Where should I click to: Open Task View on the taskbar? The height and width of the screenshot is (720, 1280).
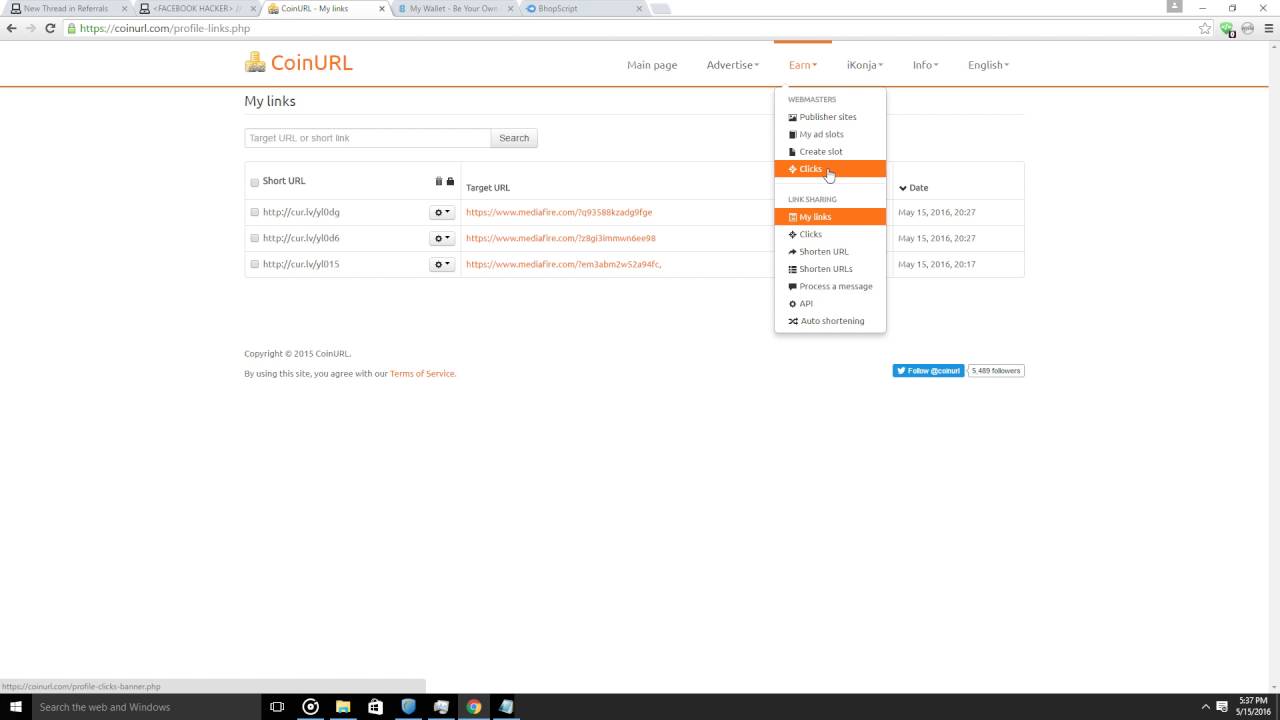[x=278, y=707]
